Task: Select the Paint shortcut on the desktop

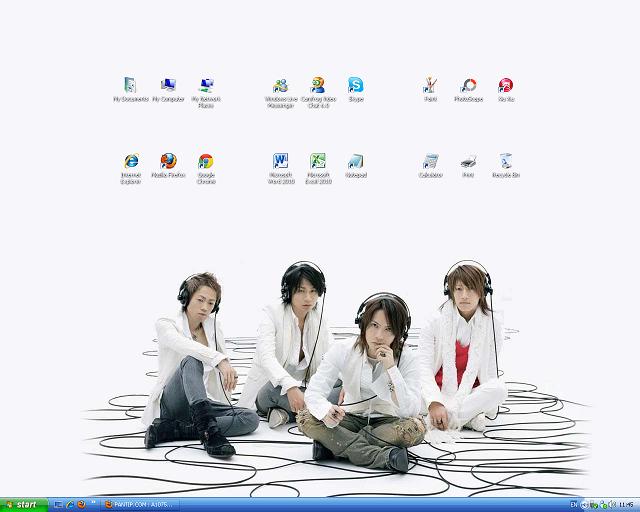Action: (x=430, y=90)
